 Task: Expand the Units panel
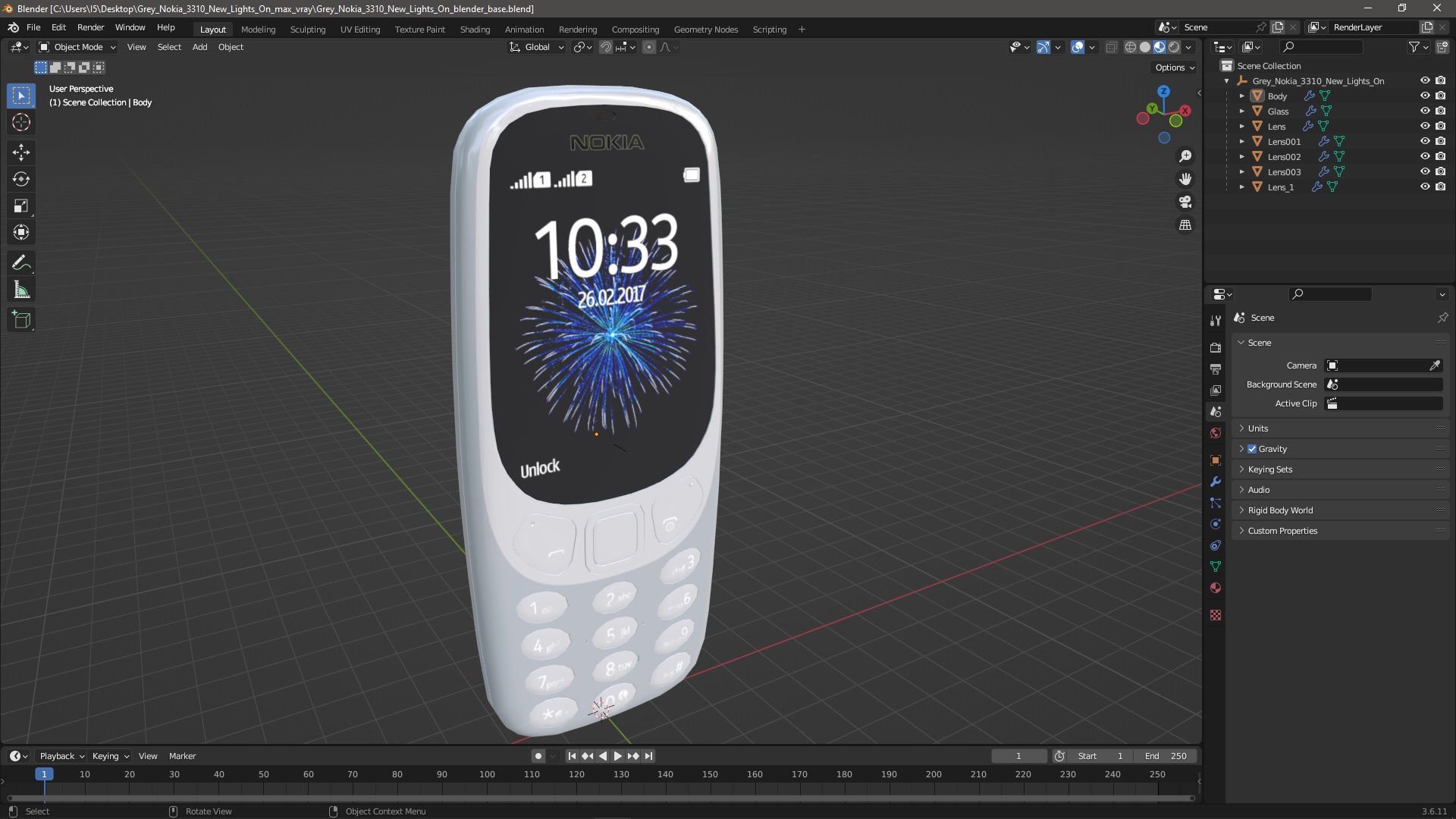[1258, 428]
